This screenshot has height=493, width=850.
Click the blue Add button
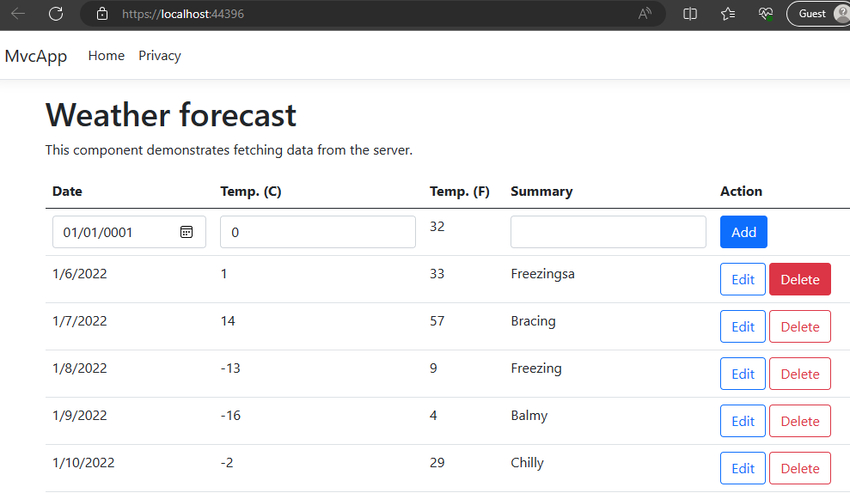coord(743,232)
